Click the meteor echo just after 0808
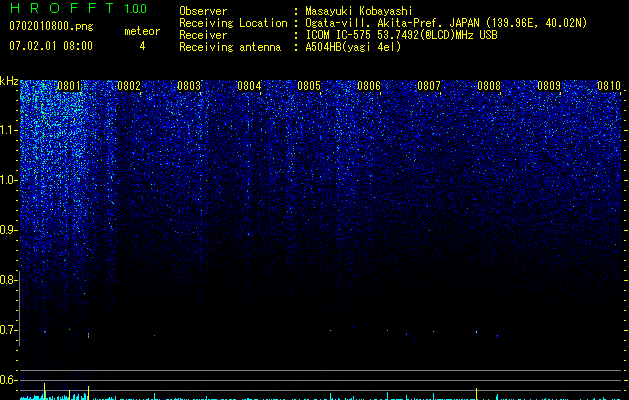629x400 pixels. tap(497, 336)
